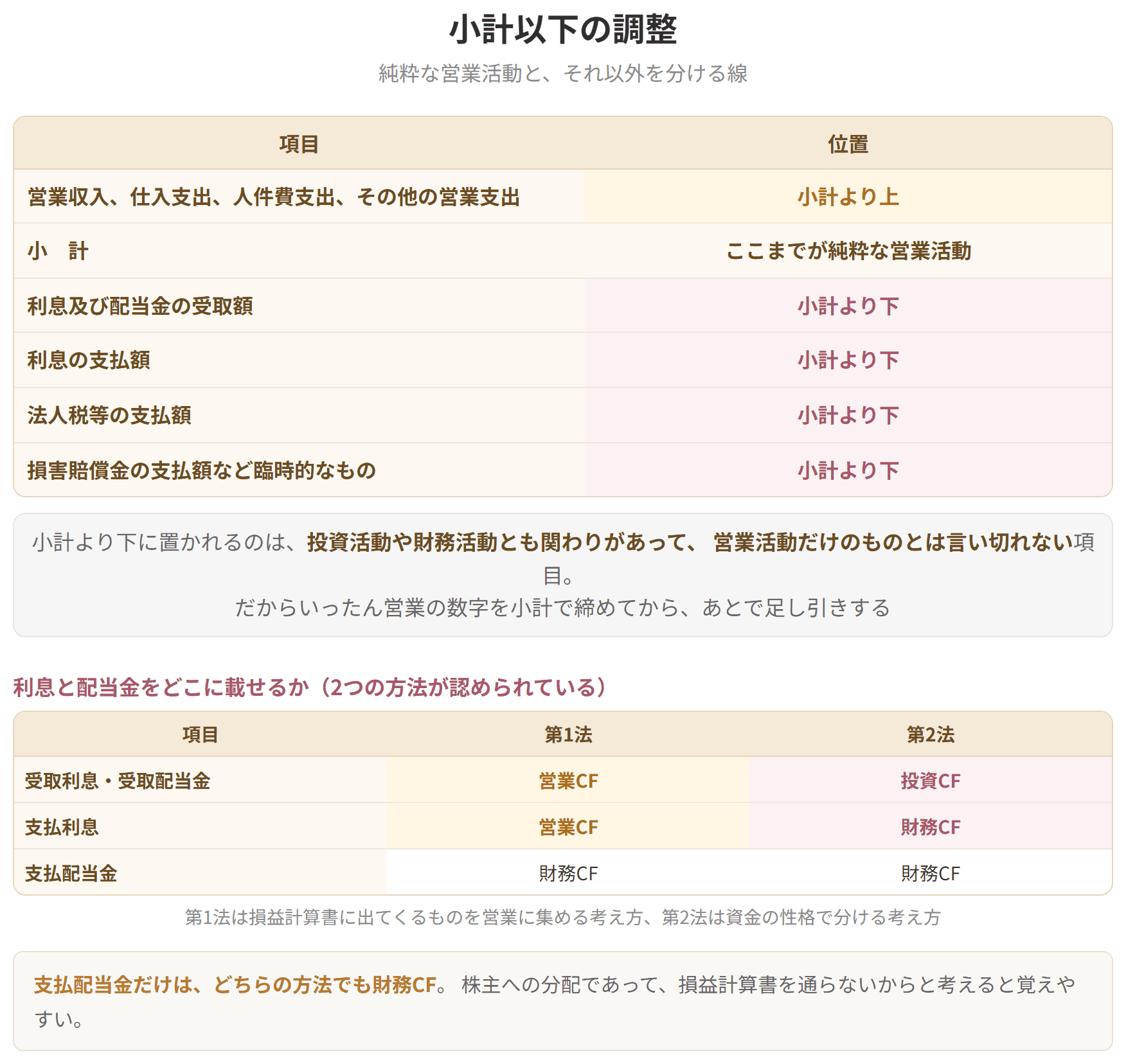Select 支払利息 row label
This screenshot has width=1126, height=1064.
pos(62,827)
